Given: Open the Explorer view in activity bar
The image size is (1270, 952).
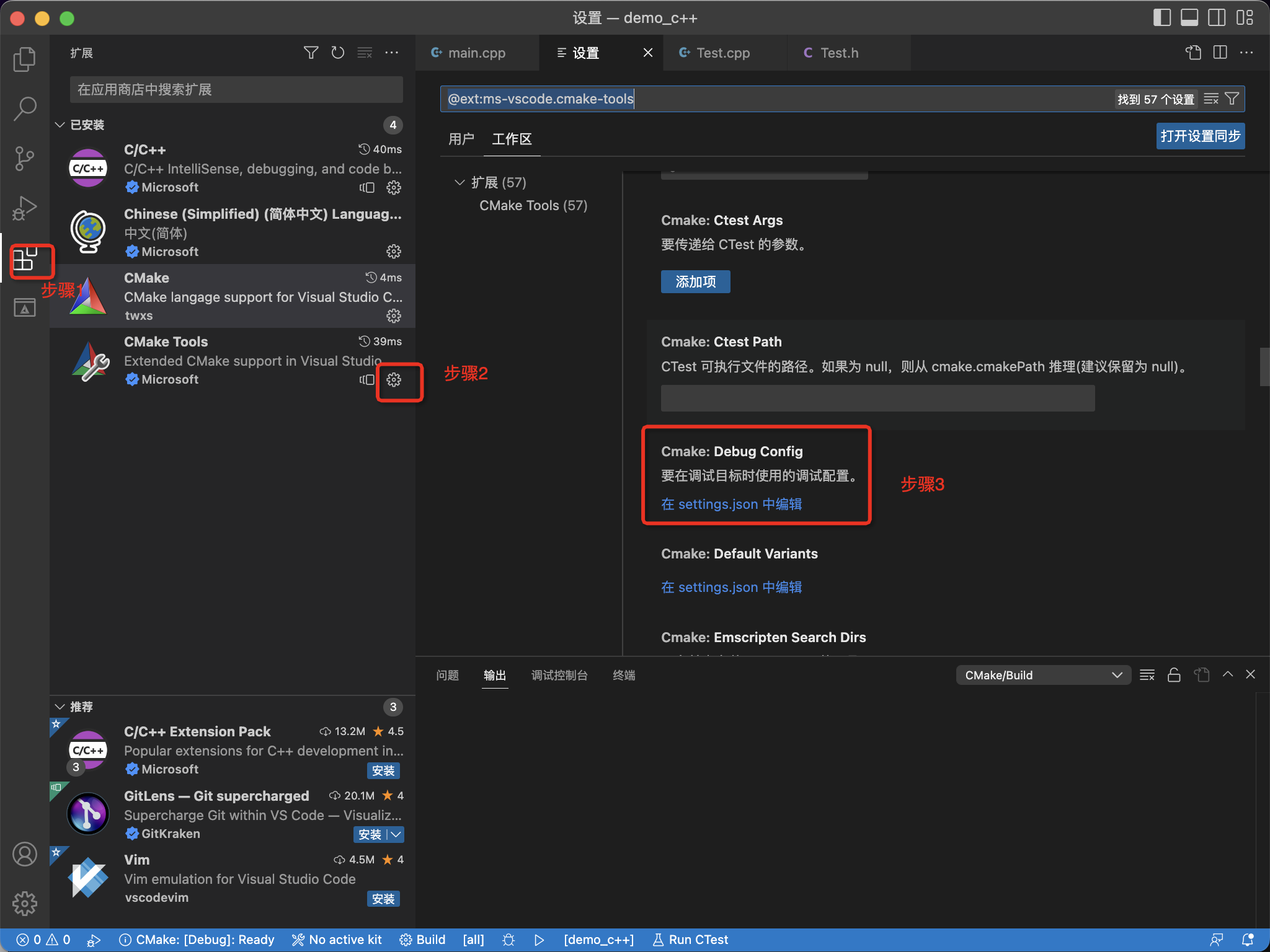Looking at the screenshot, I should [x=25, y=59].
